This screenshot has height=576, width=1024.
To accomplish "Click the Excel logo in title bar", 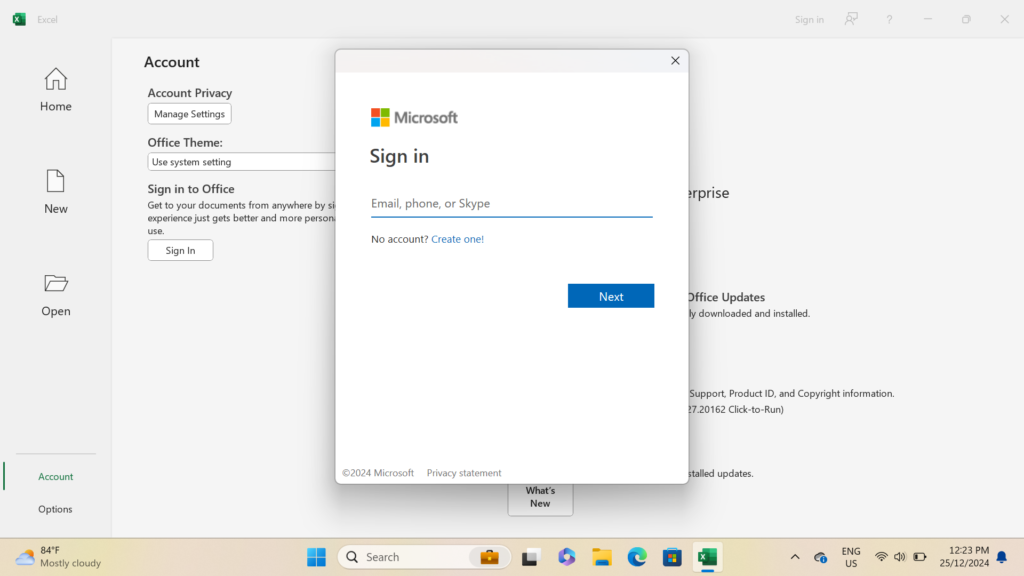I will 20,19.
